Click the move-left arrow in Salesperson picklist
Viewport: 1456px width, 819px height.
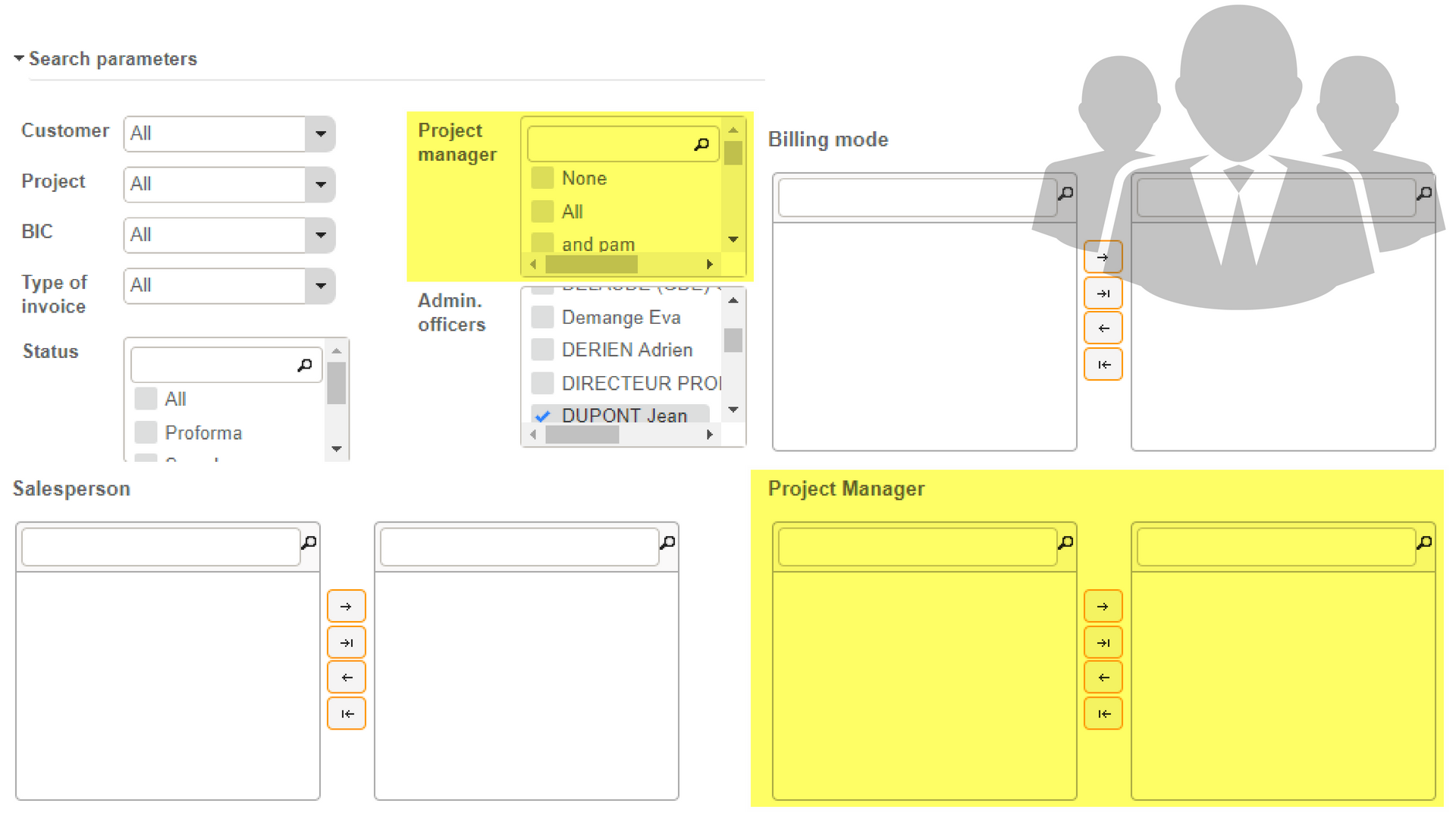347,677
